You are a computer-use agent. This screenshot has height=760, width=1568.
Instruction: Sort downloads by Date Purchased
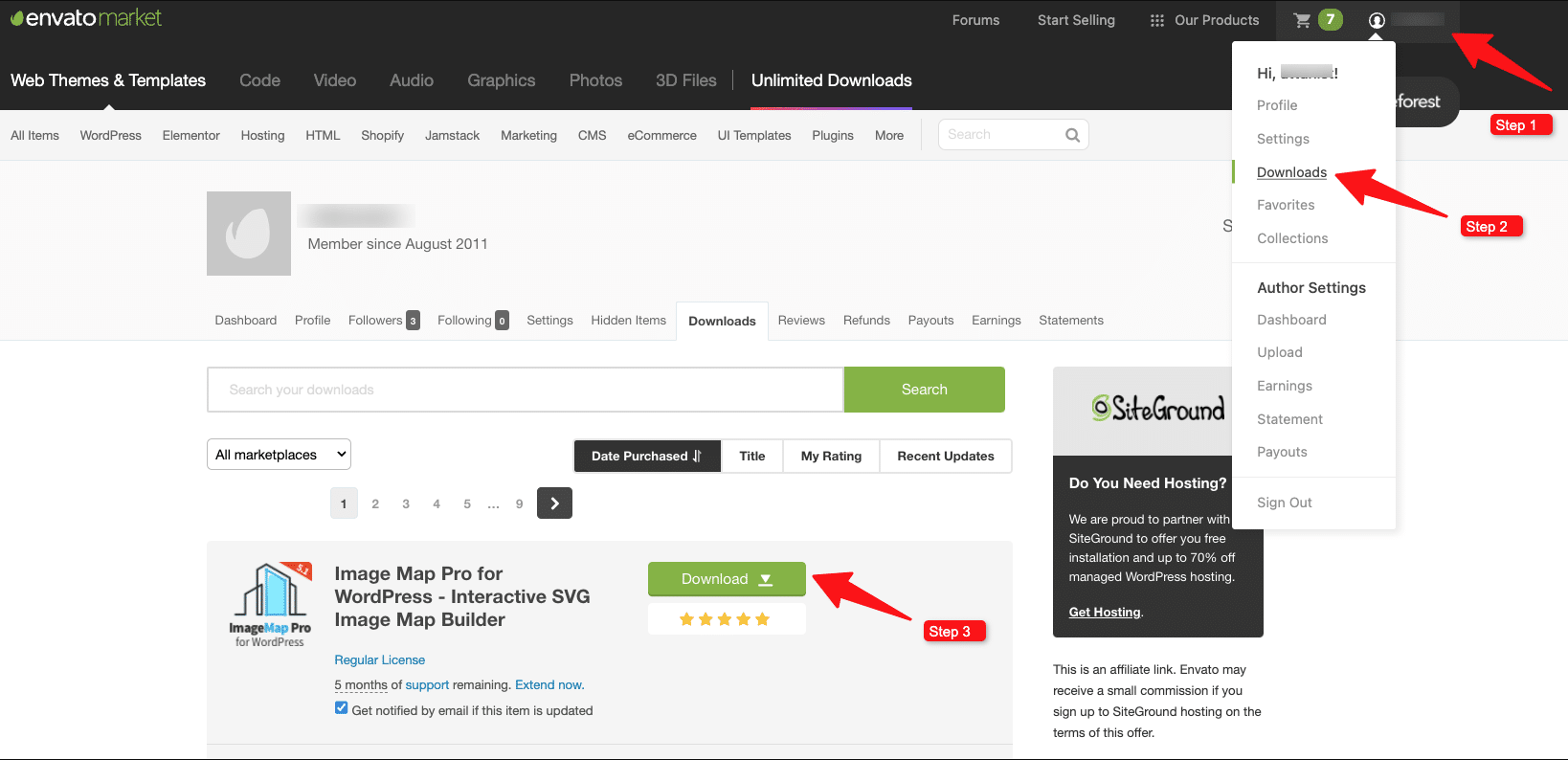coord(647,456)
